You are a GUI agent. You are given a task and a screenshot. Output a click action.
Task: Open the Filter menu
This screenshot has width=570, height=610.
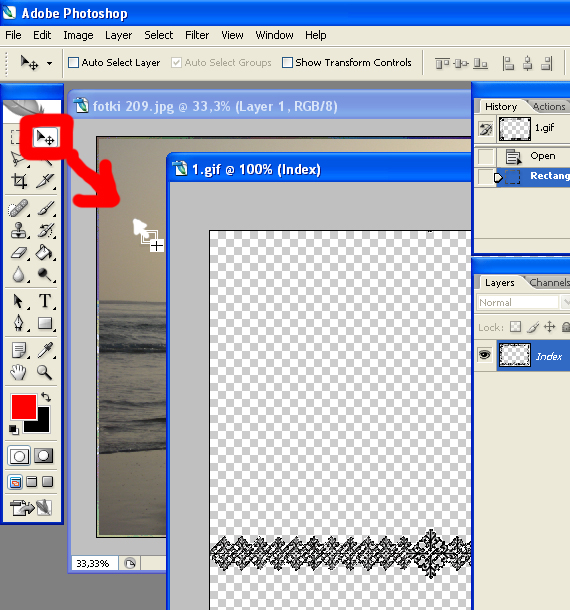(x=197, y=35)
